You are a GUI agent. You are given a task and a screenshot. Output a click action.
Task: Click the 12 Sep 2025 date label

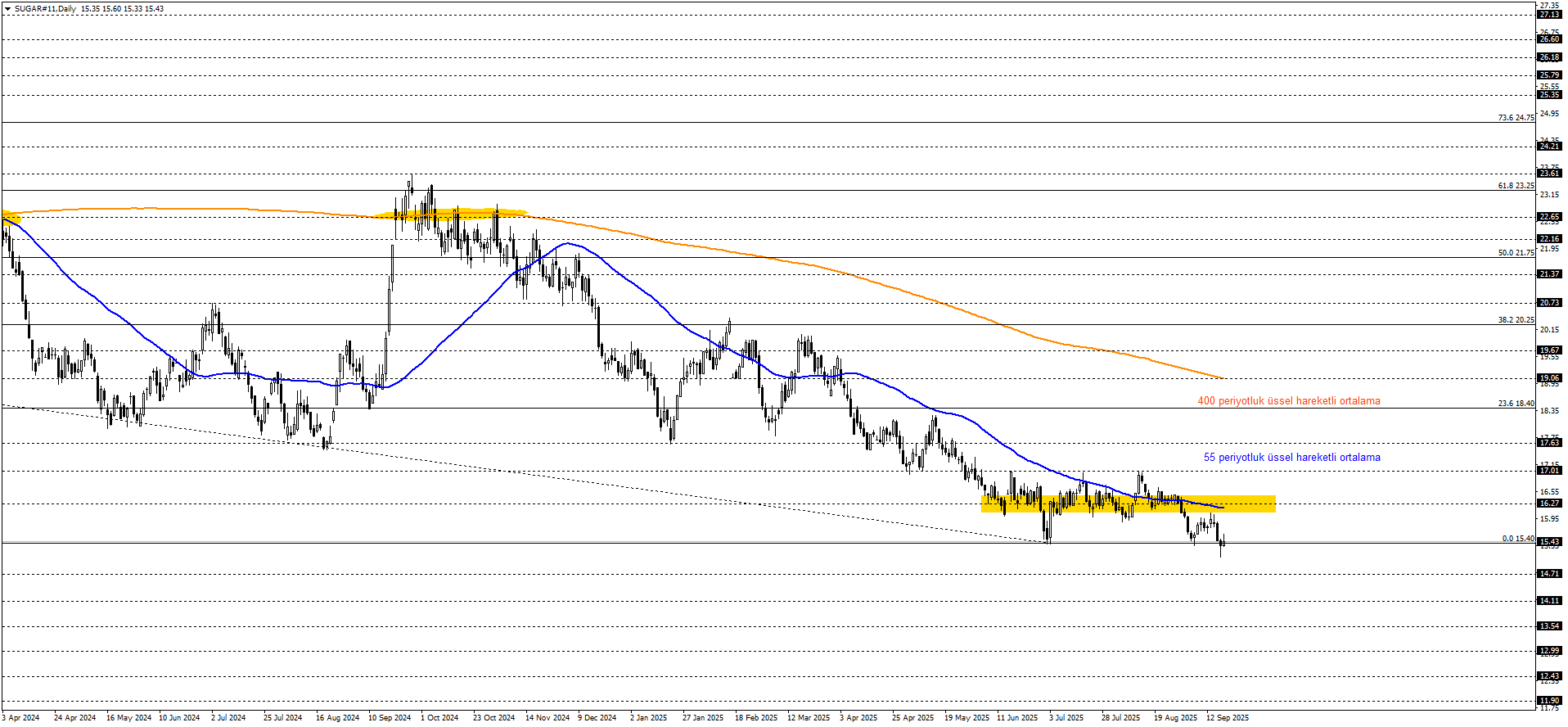[x=1228, y=718]
